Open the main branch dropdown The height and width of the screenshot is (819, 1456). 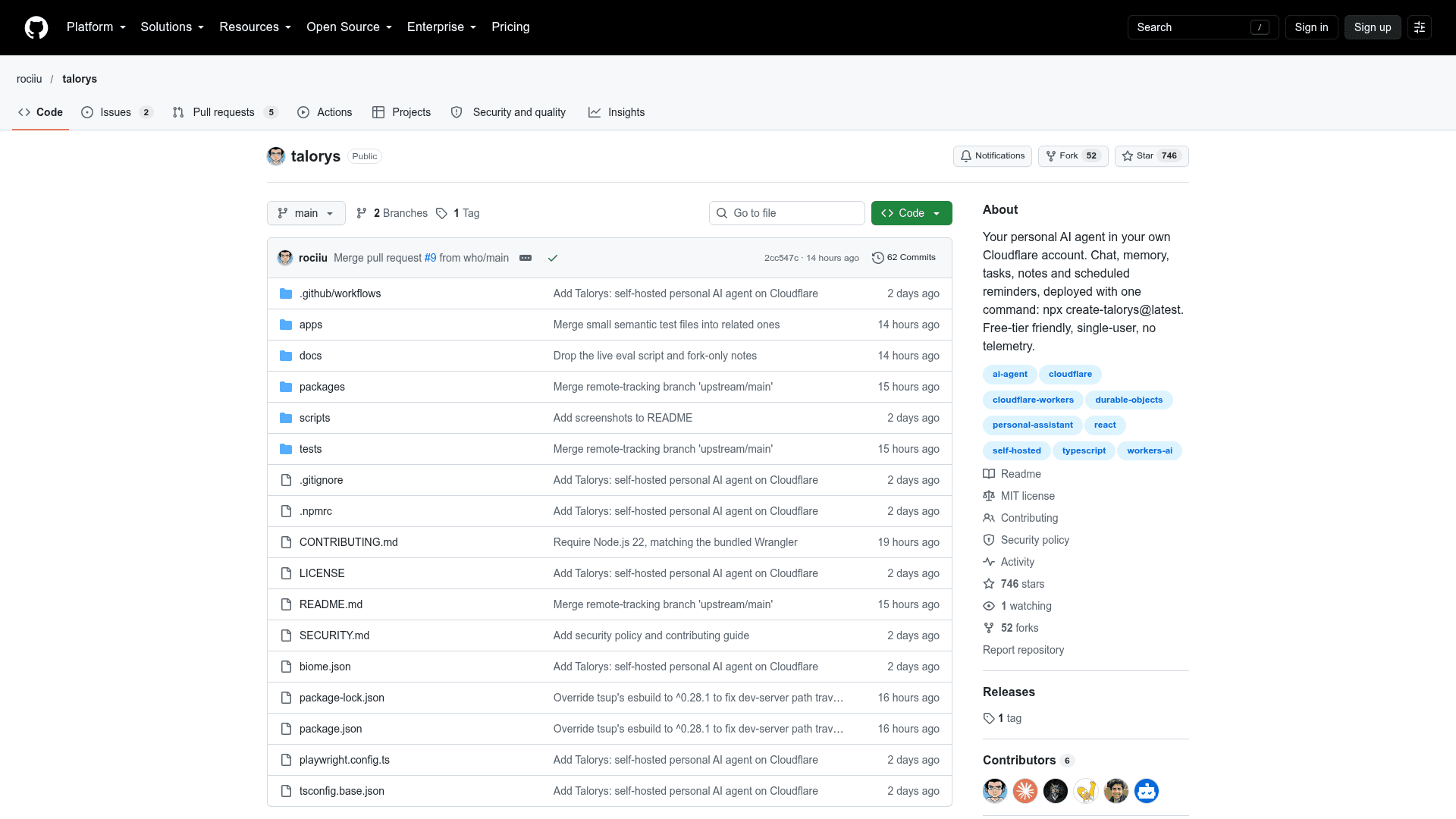point(306,213)
